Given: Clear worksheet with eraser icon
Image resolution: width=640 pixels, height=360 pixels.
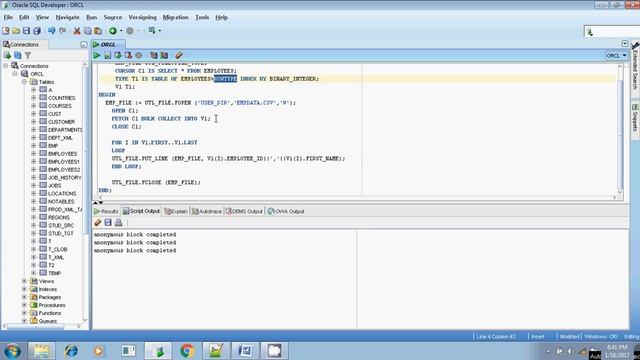Looking at the screenshot, I should click(179, 56).
